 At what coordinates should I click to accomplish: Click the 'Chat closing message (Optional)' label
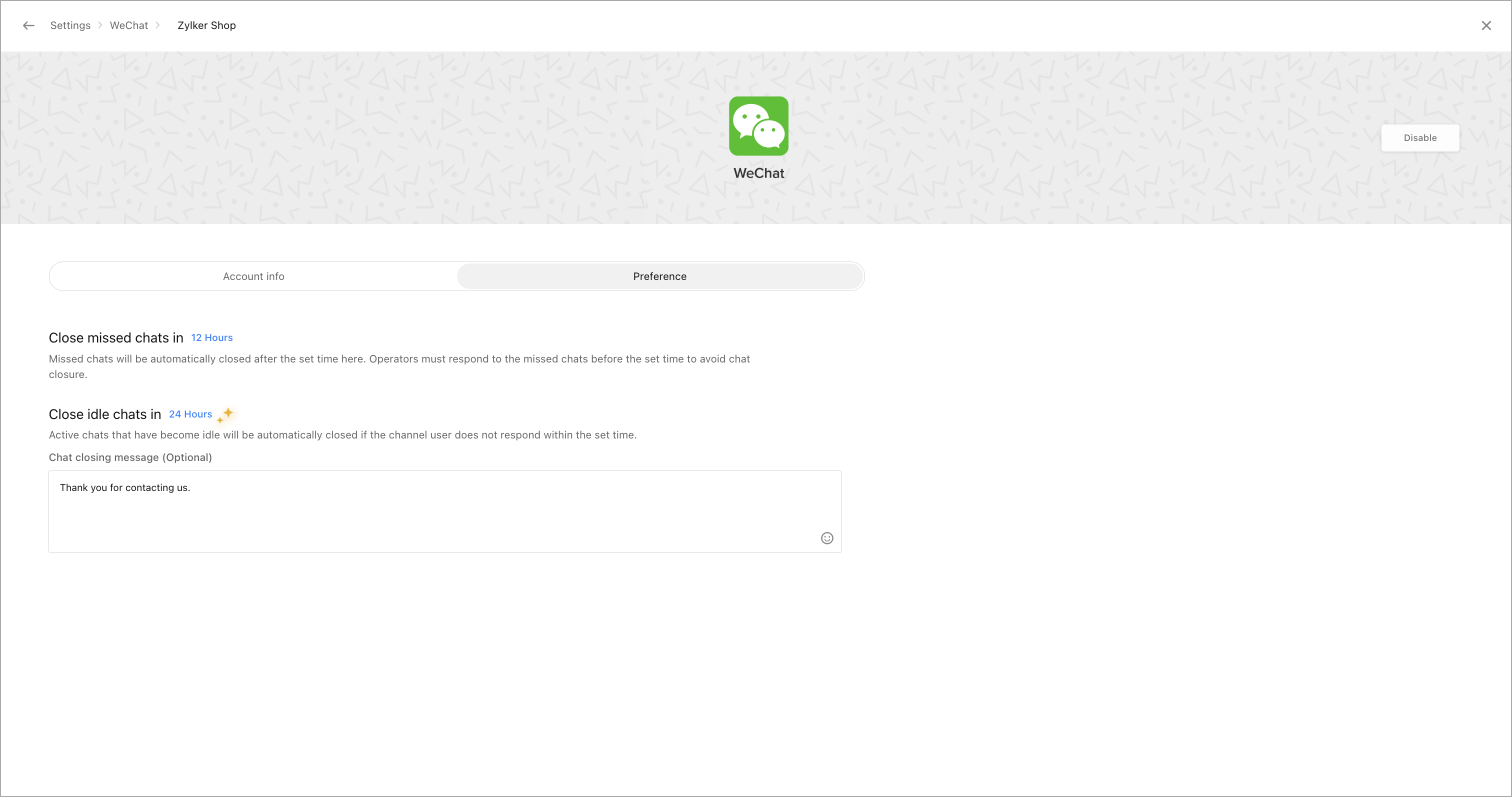[130, 457]
